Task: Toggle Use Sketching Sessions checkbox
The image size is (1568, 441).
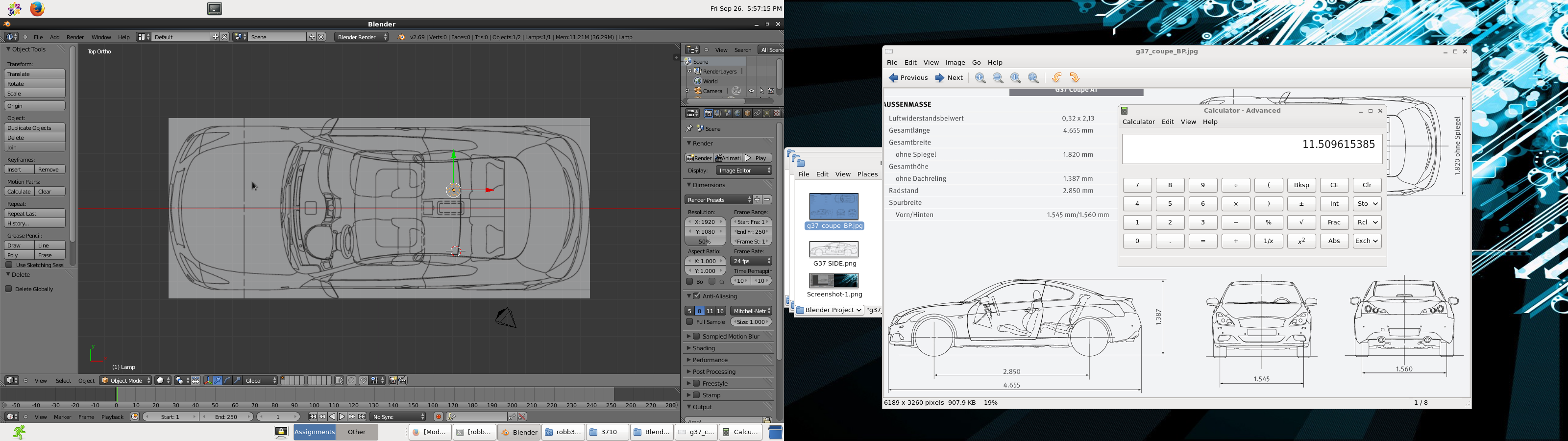Action: click(9, 266)
